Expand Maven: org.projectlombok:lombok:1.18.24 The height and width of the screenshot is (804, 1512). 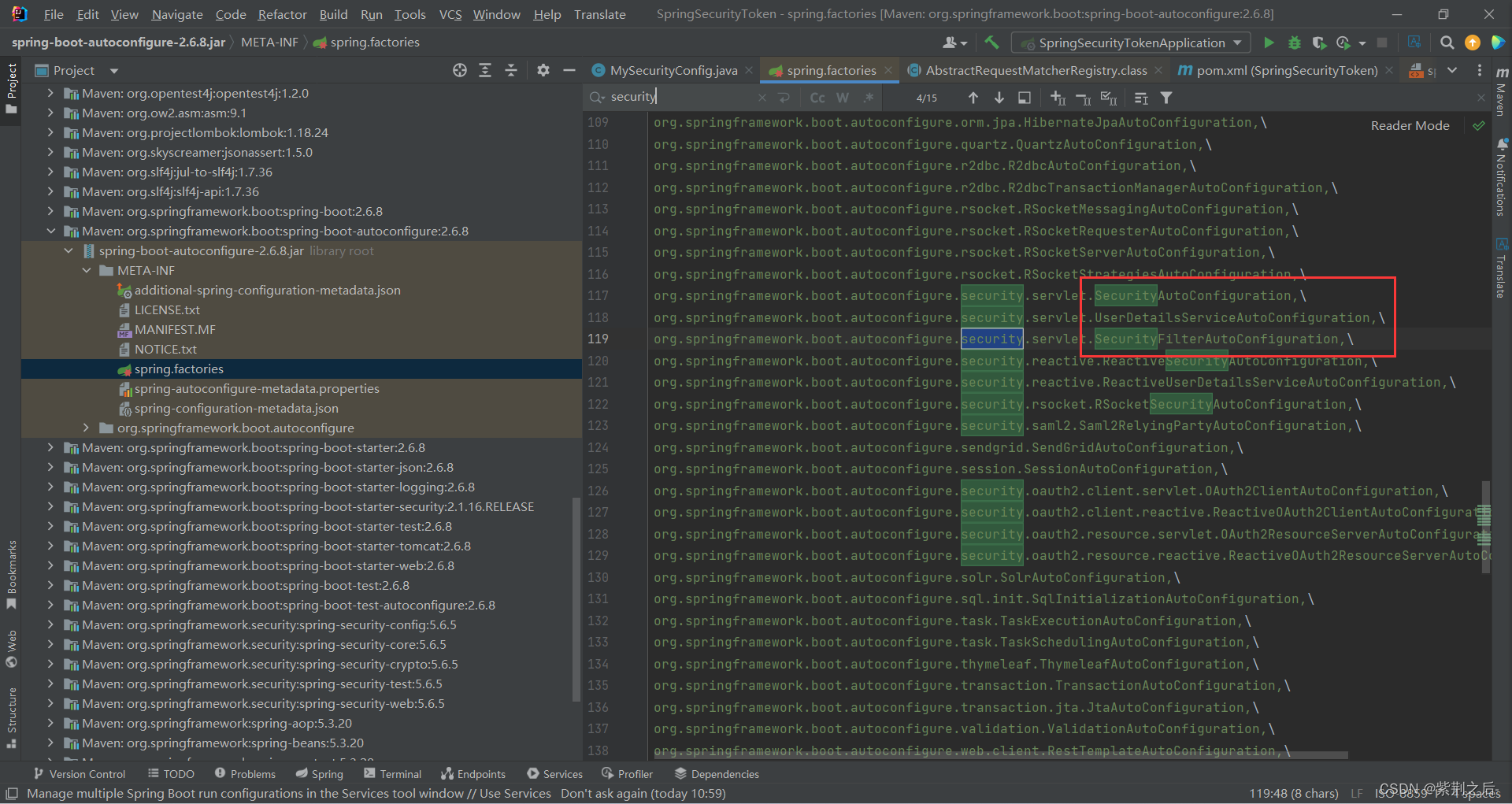coord(50,132)
